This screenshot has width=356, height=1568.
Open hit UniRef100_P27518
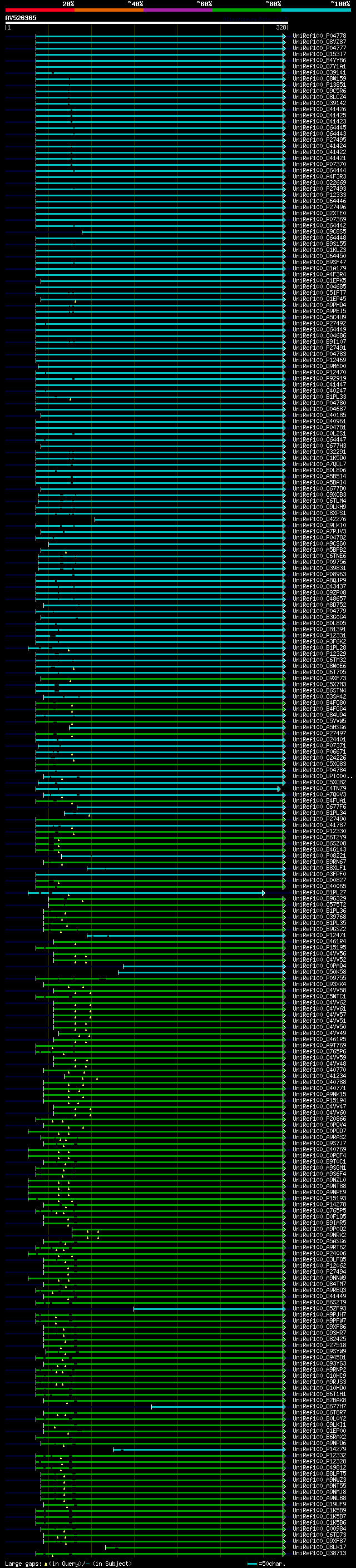pyautogui.click(x=319, y=1344)
